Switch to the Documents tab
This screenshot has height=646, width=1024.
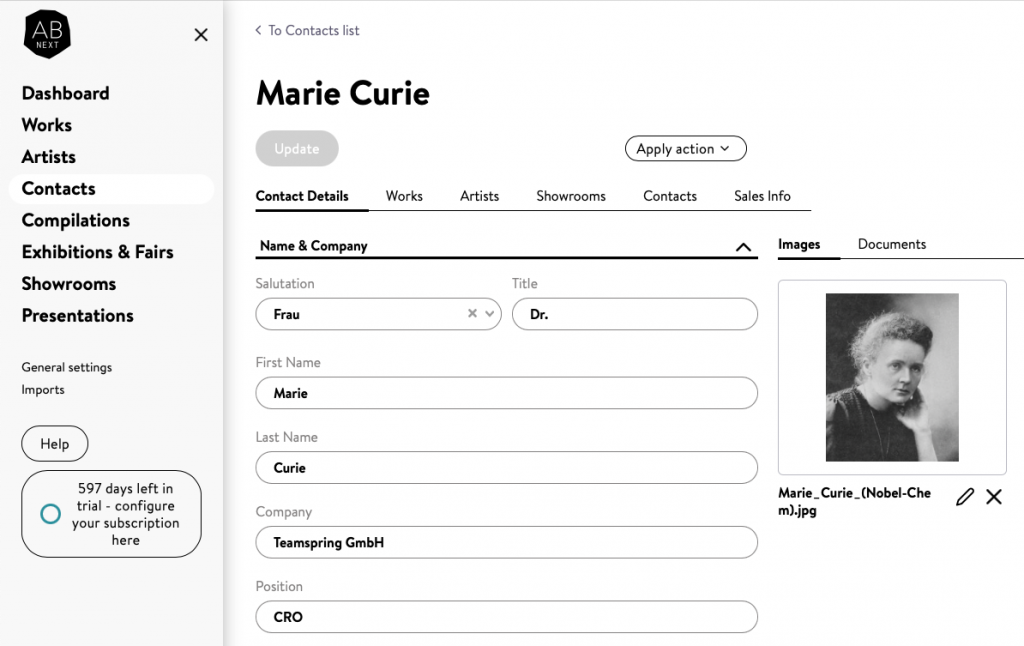click(x=891, y=244)
